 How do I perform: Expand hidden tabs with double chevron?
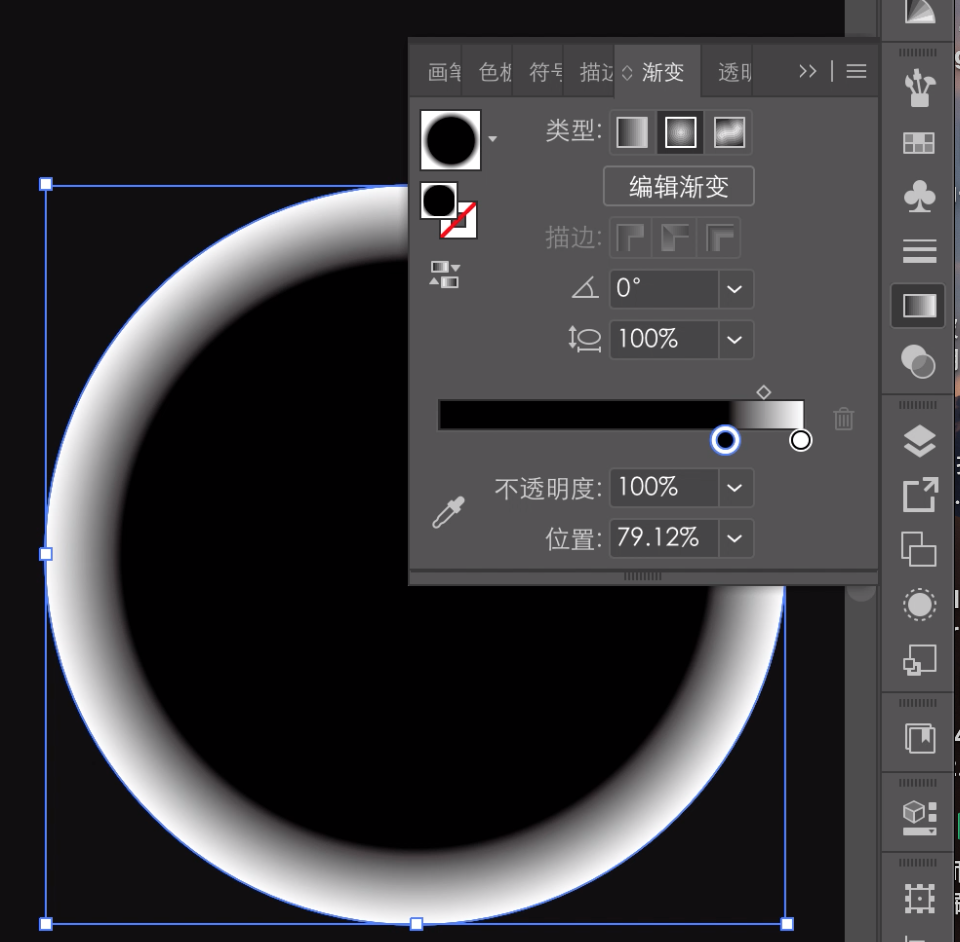808,72
